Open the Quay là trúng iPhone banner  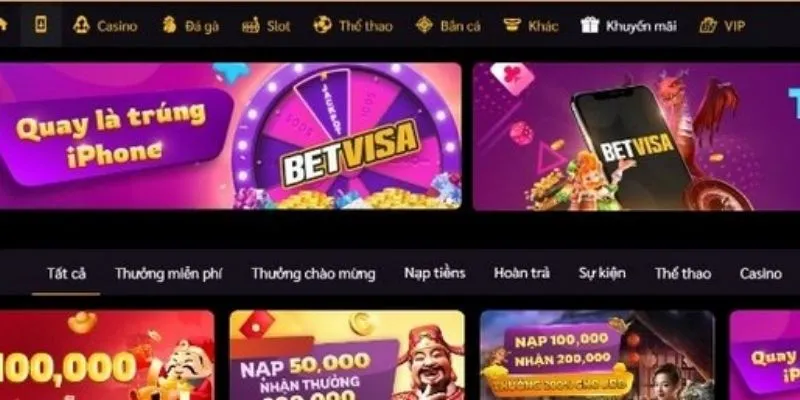pyautogui.click(x=231, y=136)
